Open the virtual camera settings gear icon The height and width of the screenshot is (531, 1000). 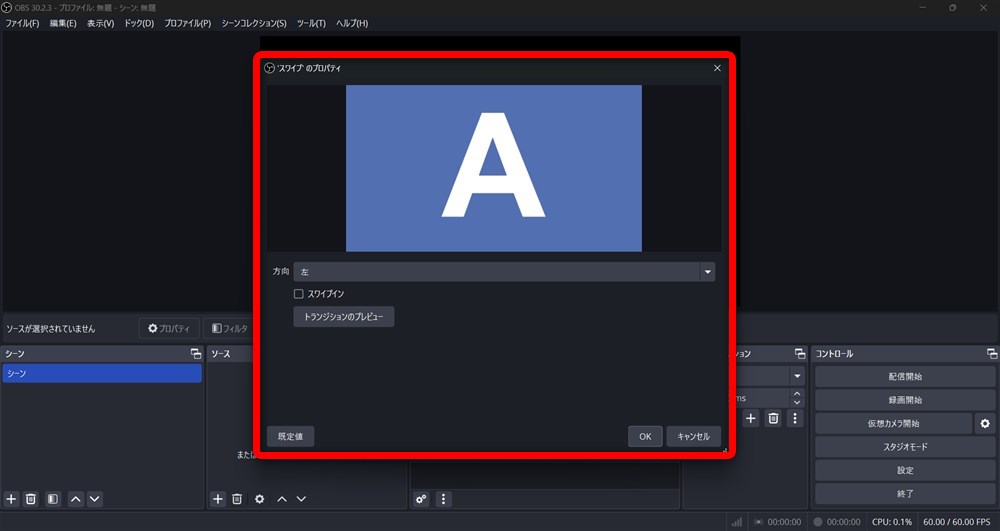pyautogui.click(x=985, y=423)
